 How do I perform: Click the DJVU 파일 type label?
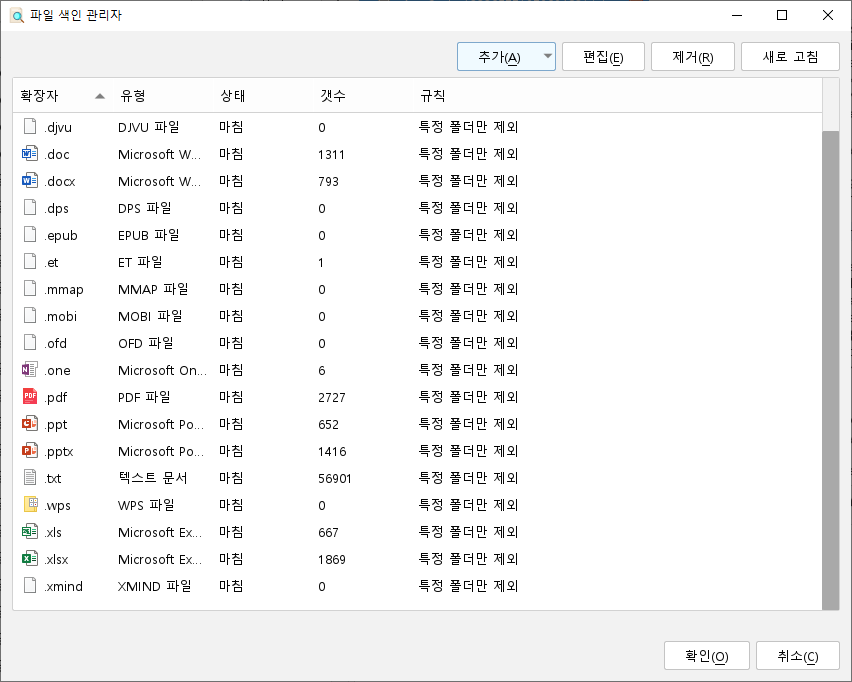coord(148,127)
